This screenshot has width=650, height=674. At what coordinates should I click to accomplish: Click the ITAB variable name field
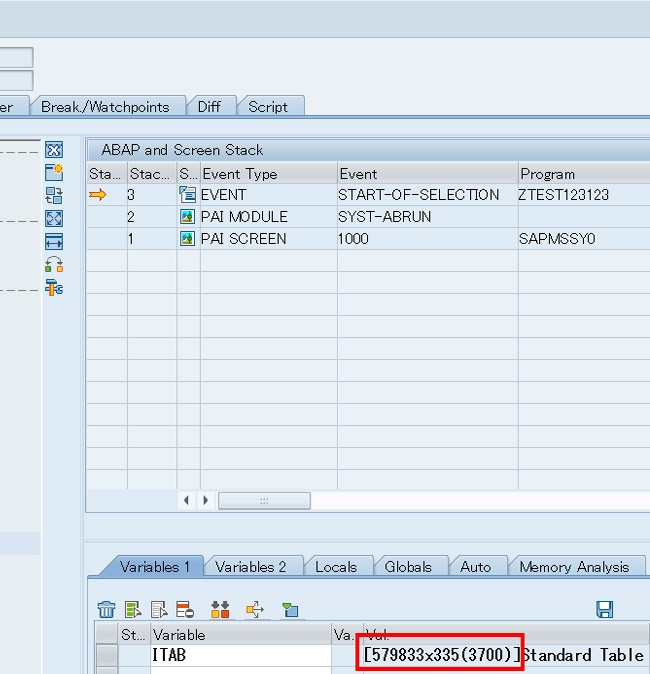[241, 655]
